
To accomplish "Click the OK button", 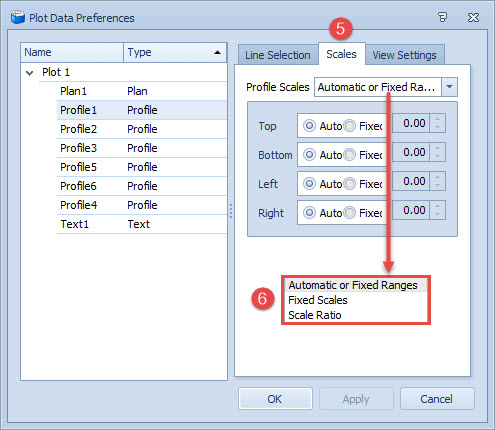I will (275, 399).
